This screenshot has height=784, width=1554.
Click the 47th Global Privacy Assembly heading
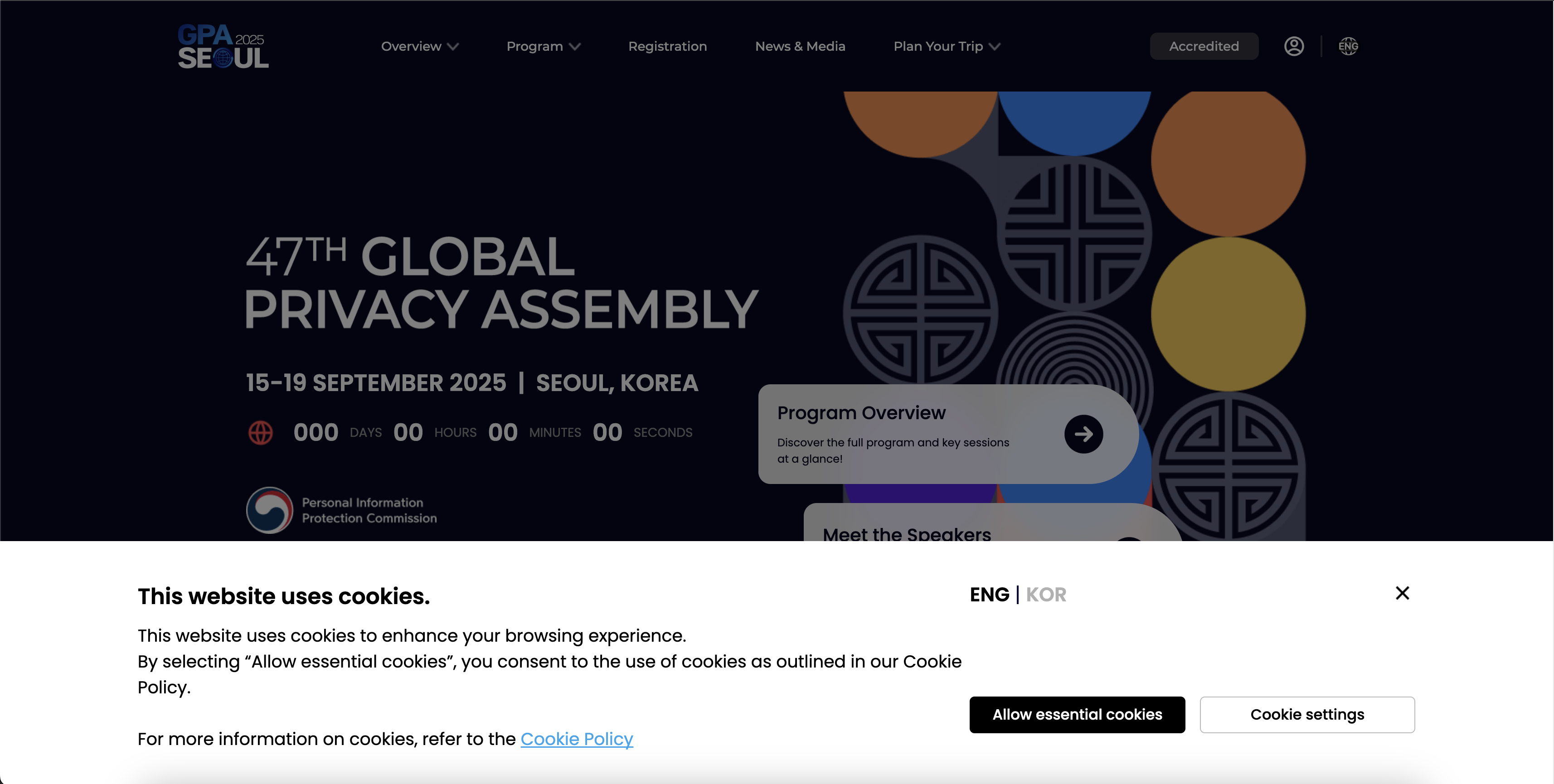coord(501,282)
